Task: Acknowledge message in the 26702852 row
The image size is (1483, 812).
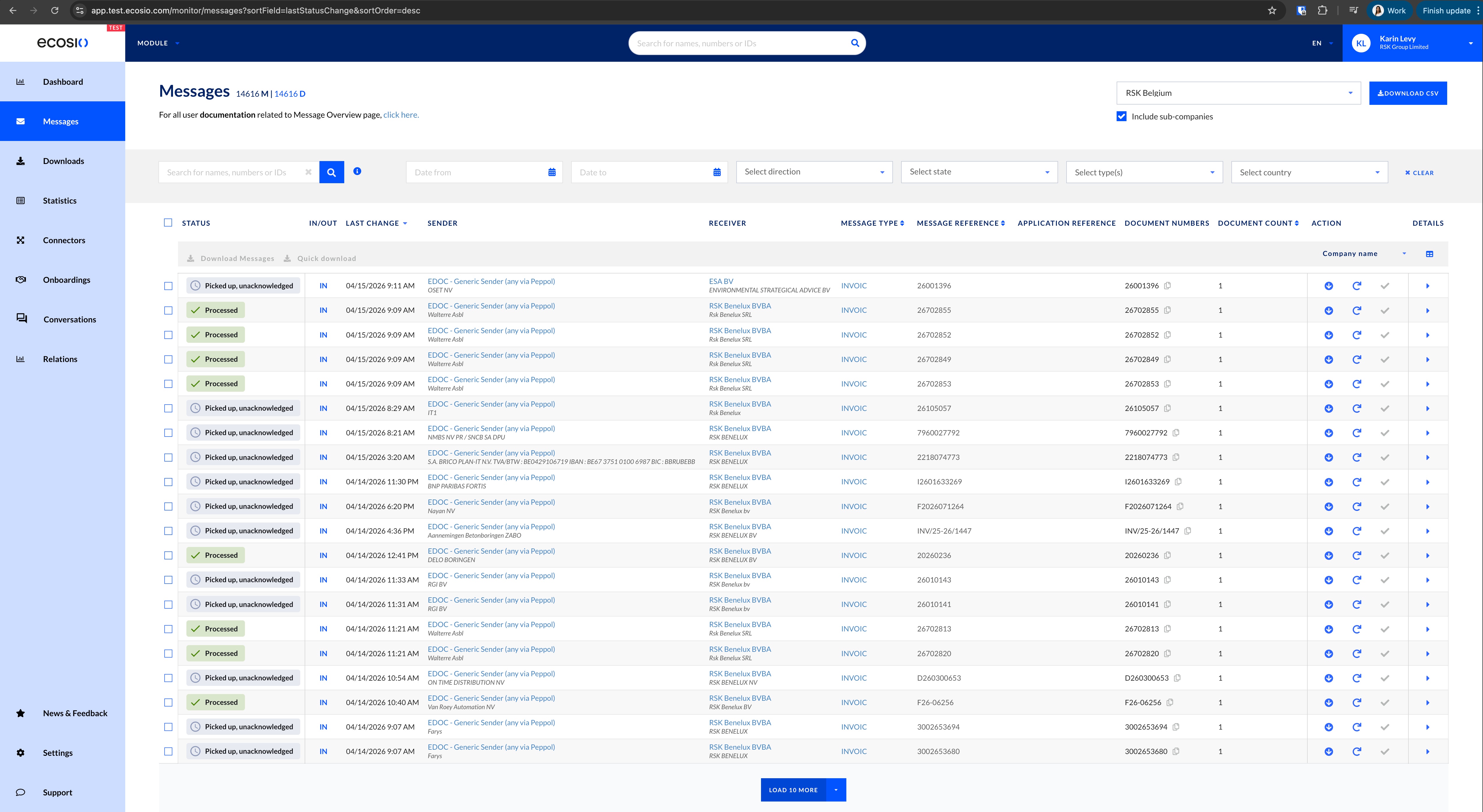Action: 1385,335
